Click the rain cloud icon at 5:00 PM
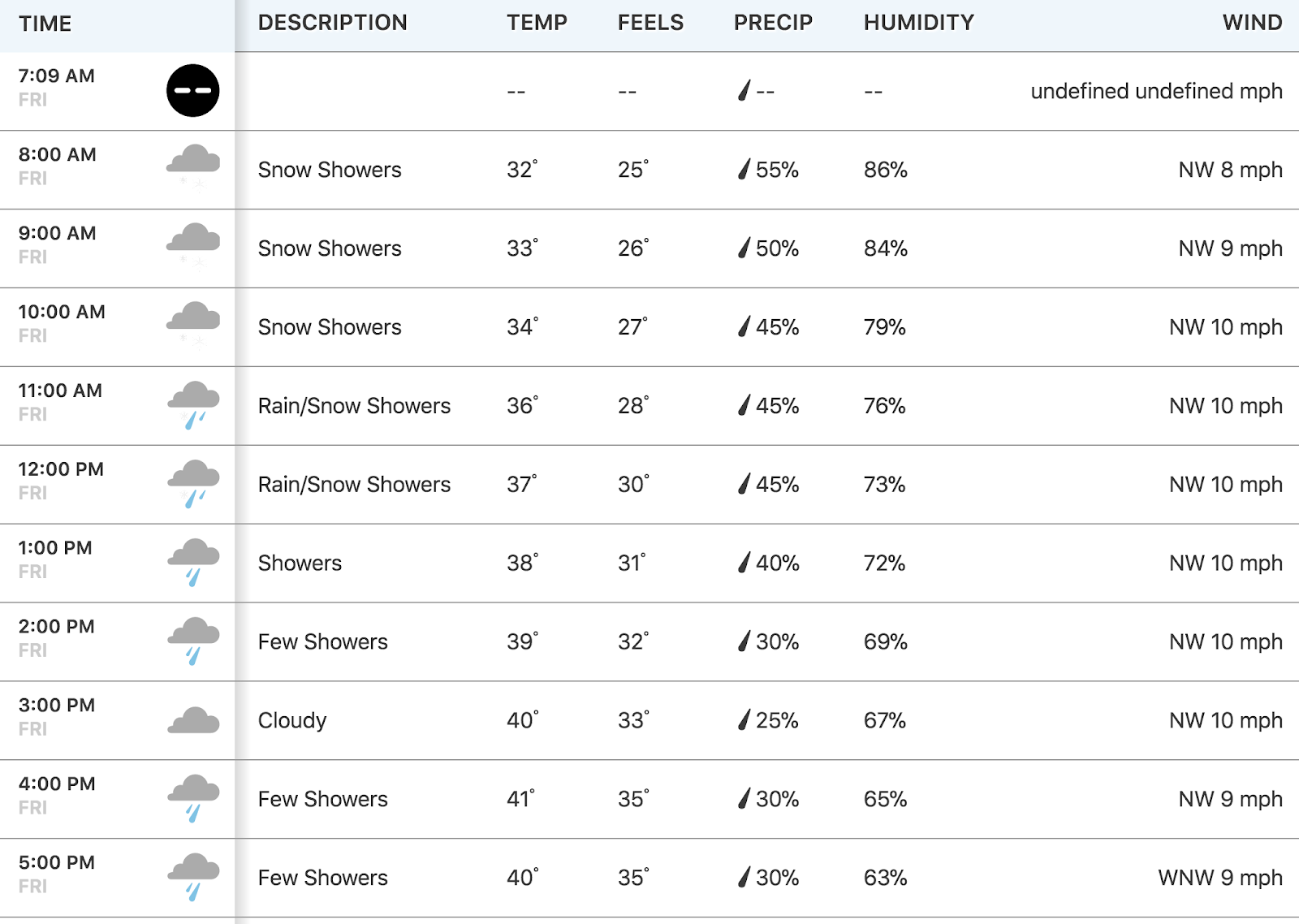 [x=193, y=877]
